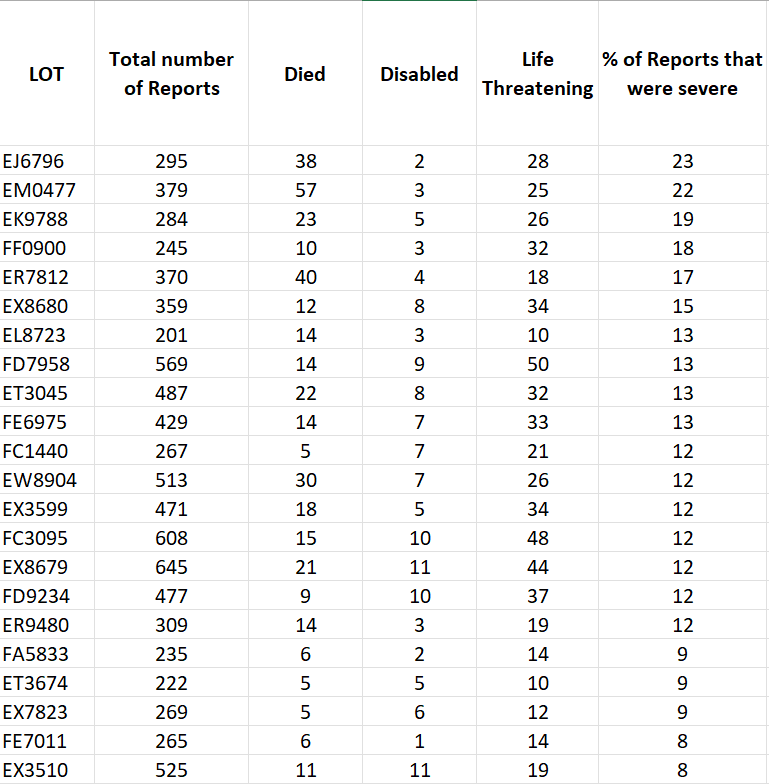Select Life Threatening value 50 for FD7958

[x=538, y=364]
